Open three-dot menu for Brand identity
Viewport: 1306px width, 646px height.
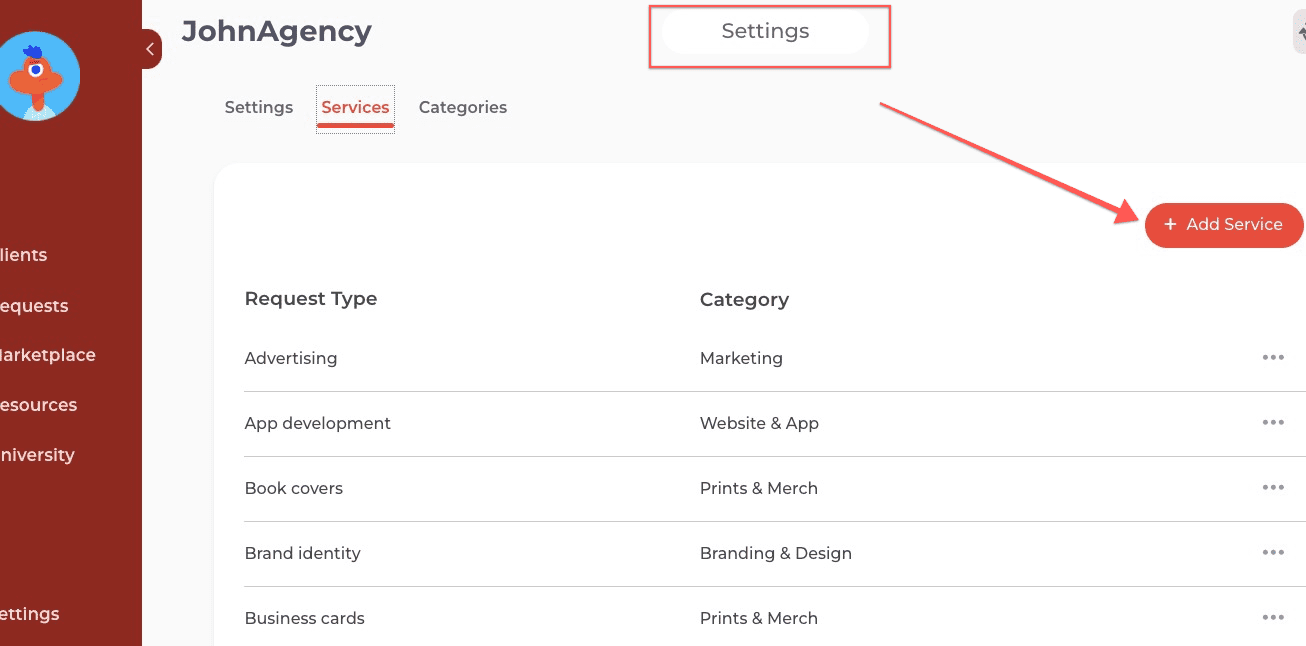[1272, 553]
